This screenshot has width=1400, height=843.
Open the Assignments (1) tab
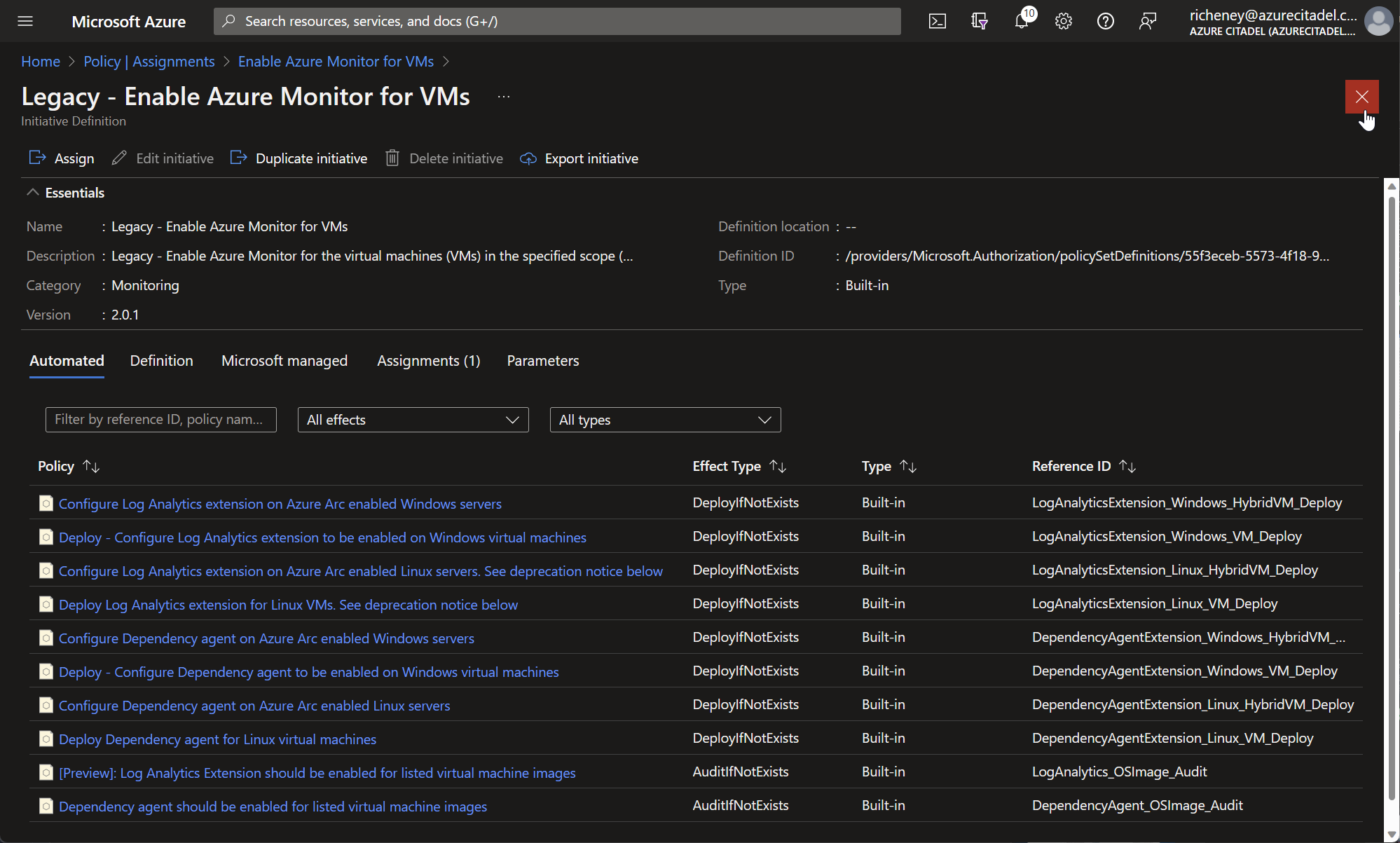[429, 361]
